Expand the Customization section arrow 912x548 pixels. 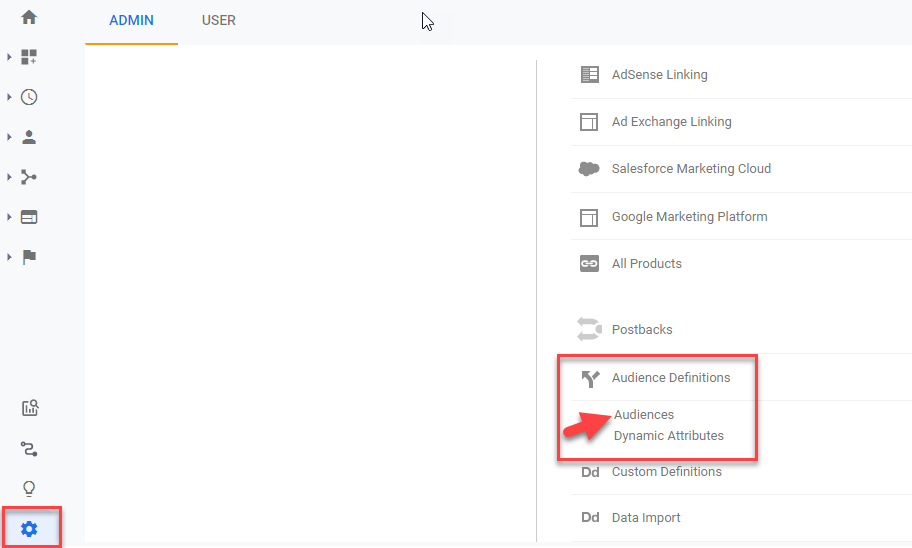tap(9, 57)
